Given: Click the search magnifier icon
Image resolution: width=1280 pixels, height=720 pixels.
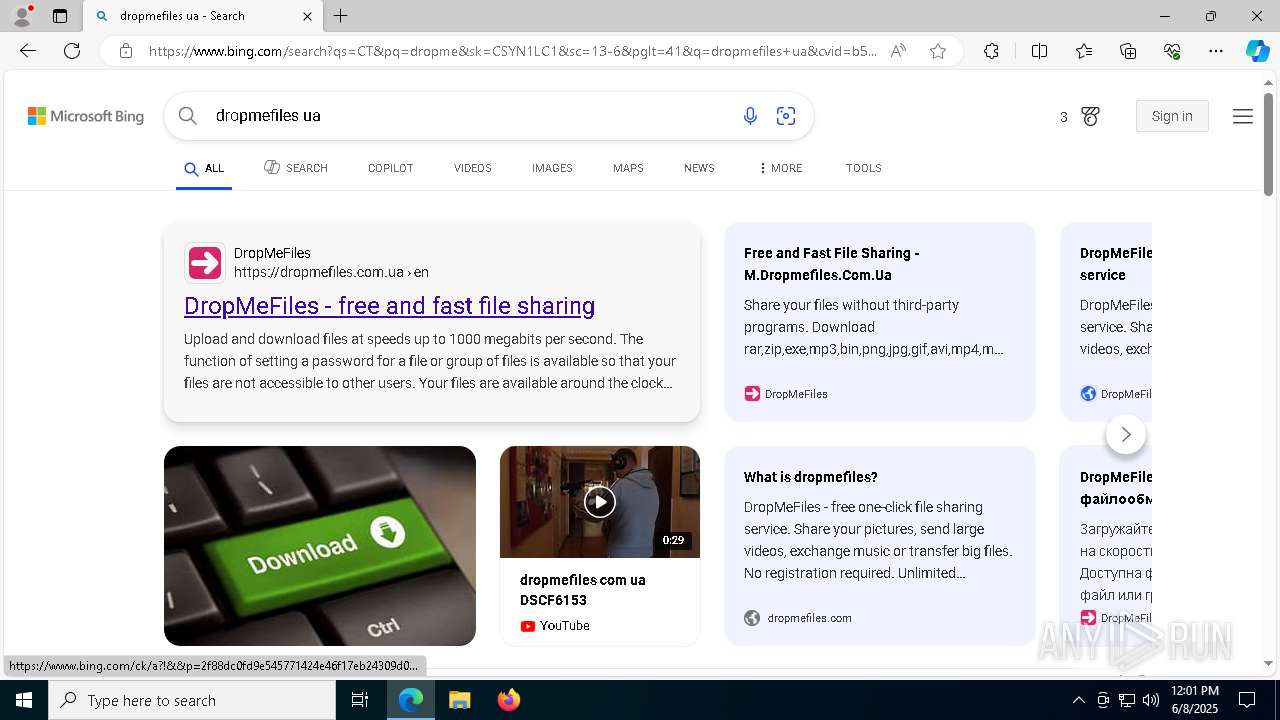Looking at the screenshot, I should 187,116.
